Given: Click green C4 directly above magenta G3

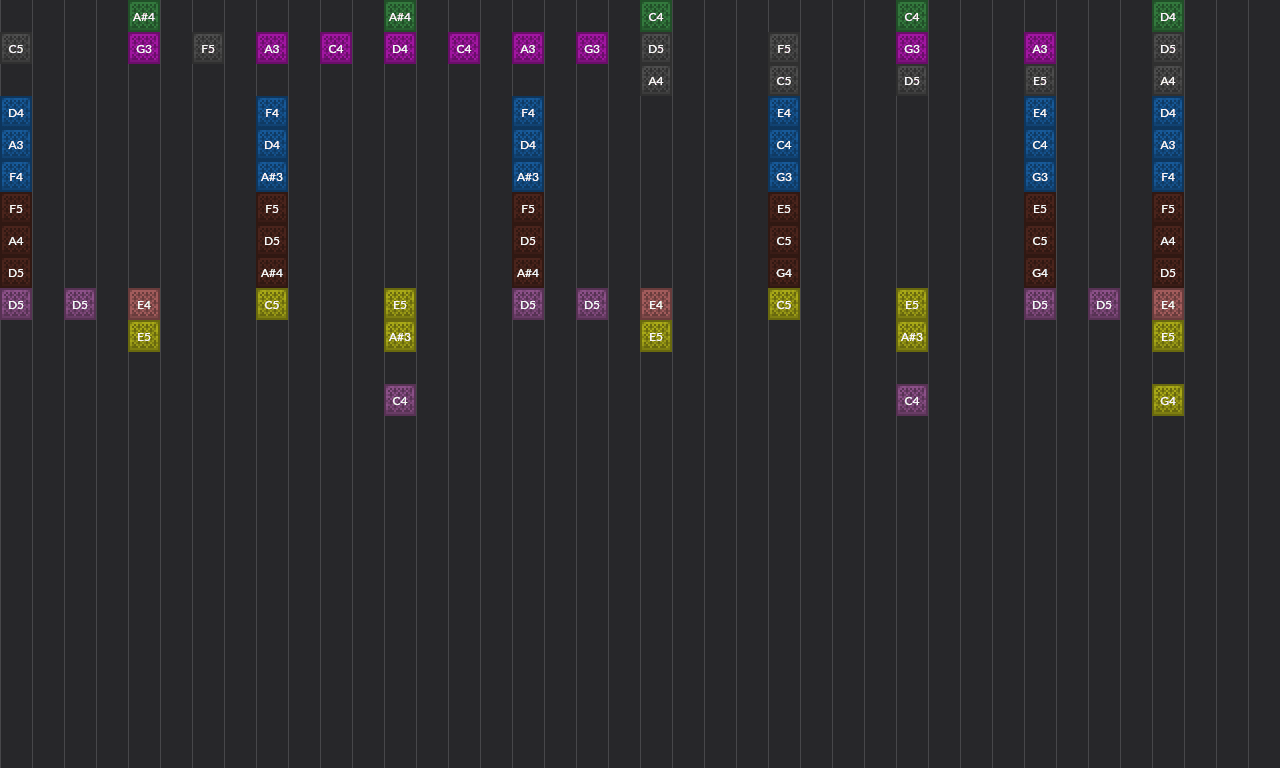Looking at the screenshot, I should click(912, 16).
